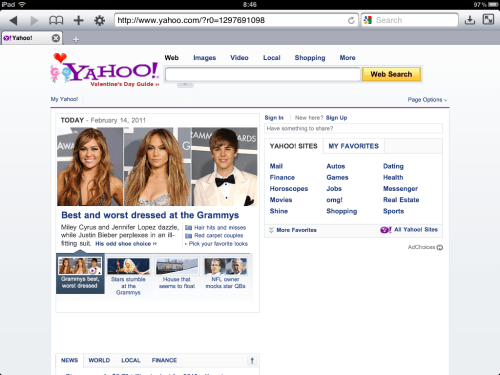This screenshot has width=500, height=375.
Task: Close the Yahoo! tab
Action: [56, 38]
